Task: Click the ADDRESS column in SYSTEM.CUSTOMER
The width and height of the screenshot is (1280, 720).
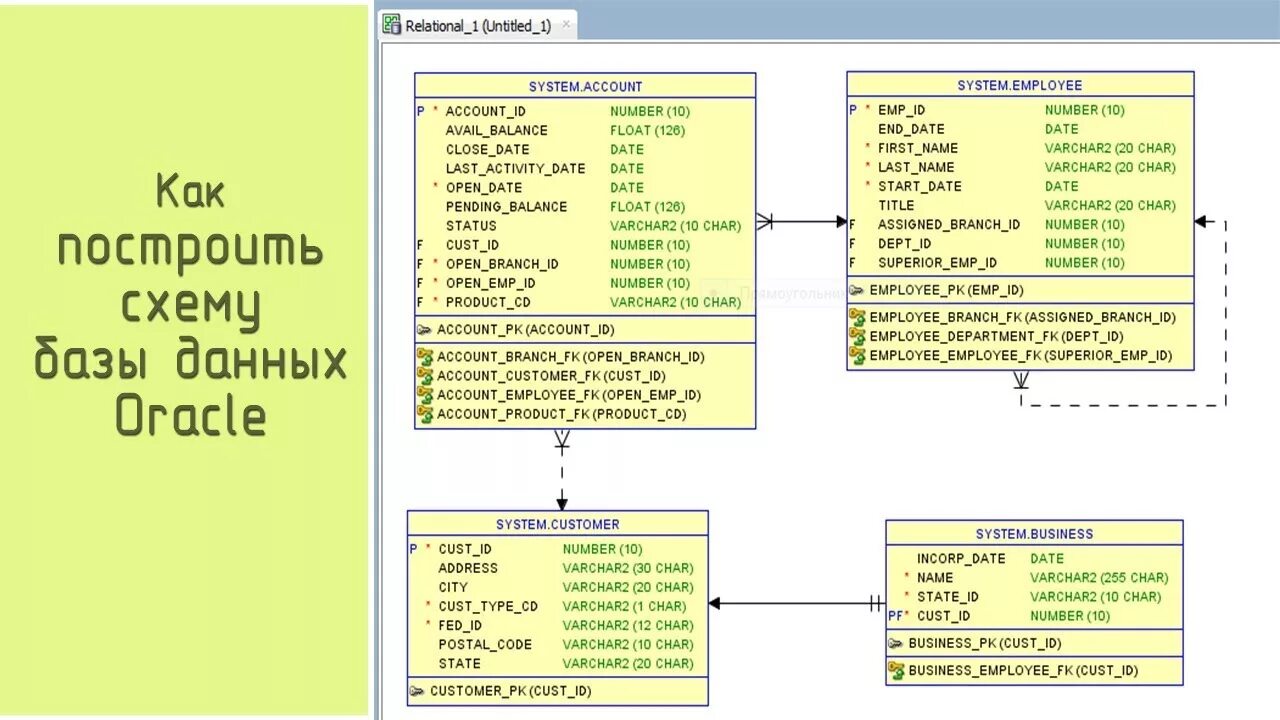Action: 557,568
